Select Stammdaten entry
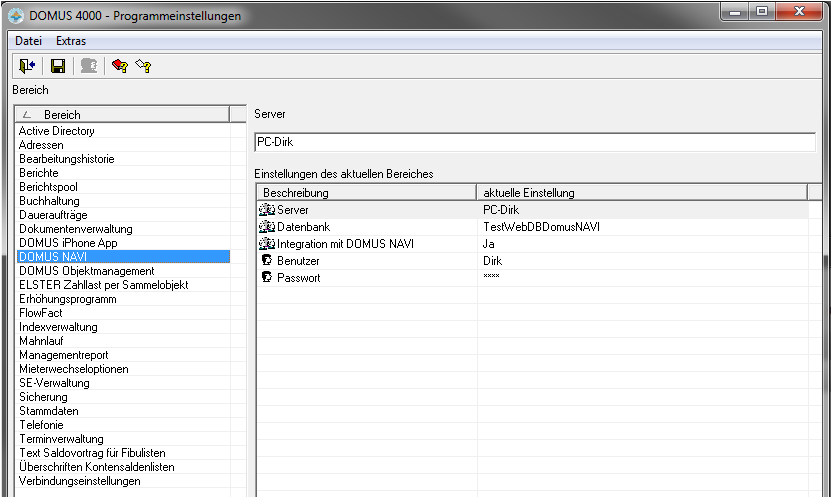 (124, 411)
